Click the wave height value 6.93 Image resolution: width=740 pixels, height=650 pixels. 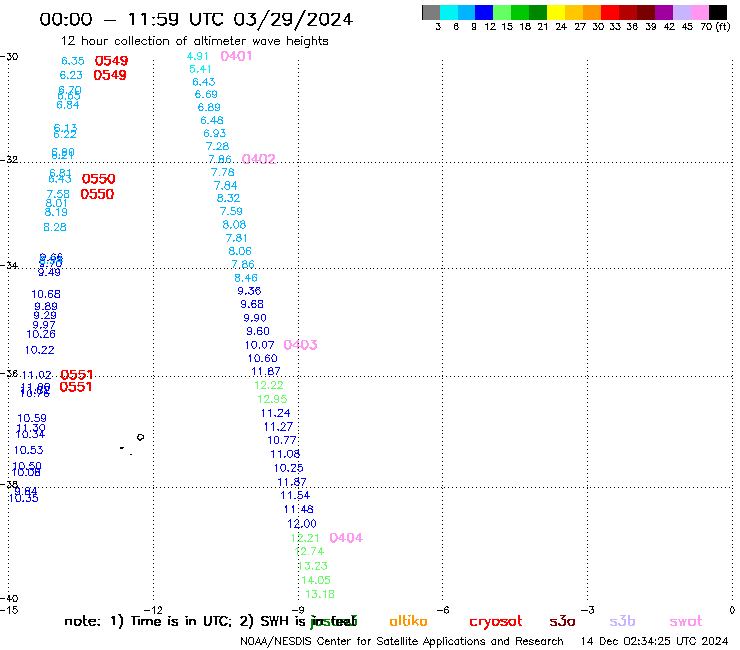click(215, 134)
